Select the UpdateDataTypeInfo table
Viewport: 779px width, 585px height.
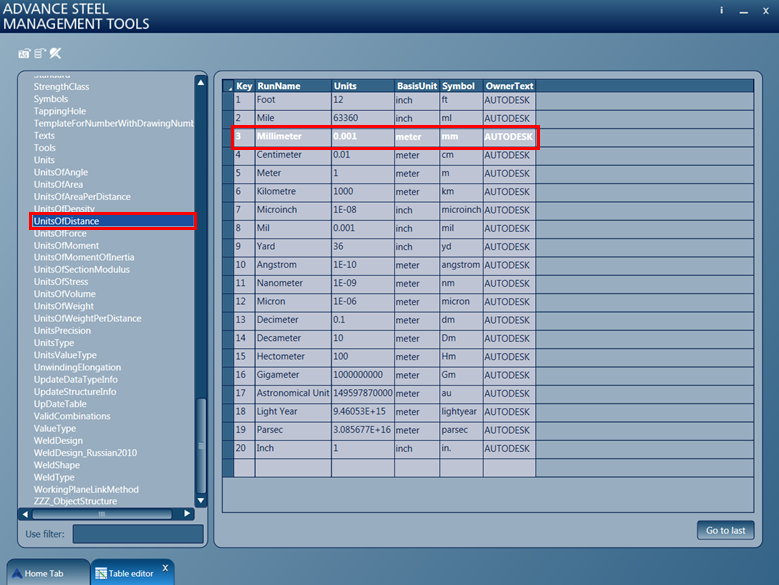coord(76,379)
